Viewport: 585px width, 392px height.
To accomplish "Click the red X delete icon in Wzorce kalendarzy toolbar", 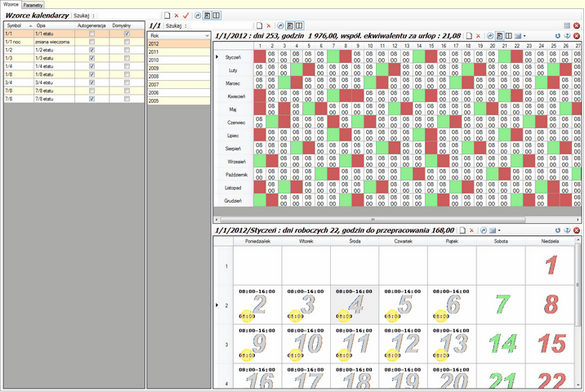I will (x=176, y=16).
